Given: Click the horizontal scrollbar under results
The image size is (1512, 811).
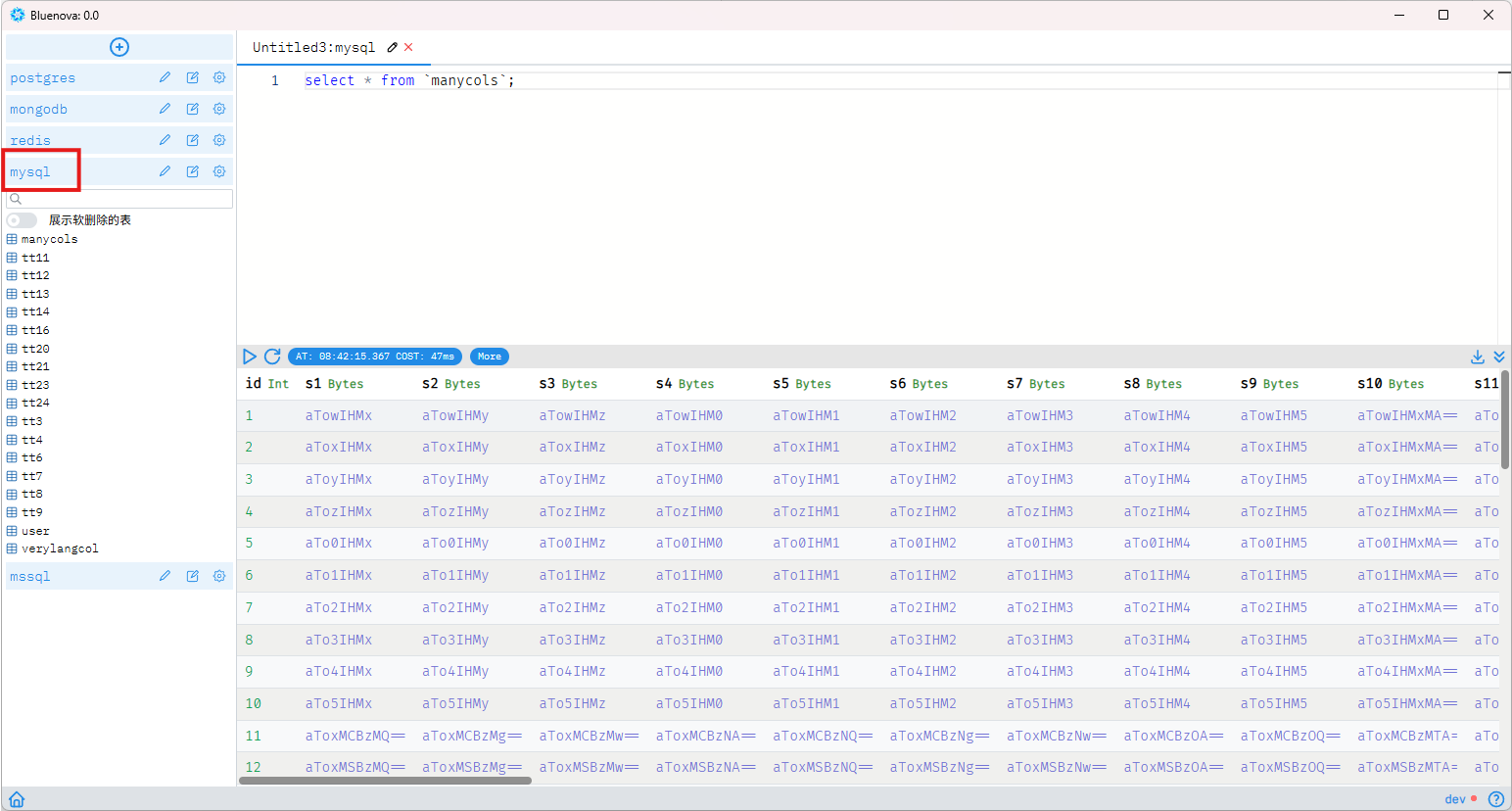Looking at the screenshot, I should pyautogui.click(x=385, y=781).
